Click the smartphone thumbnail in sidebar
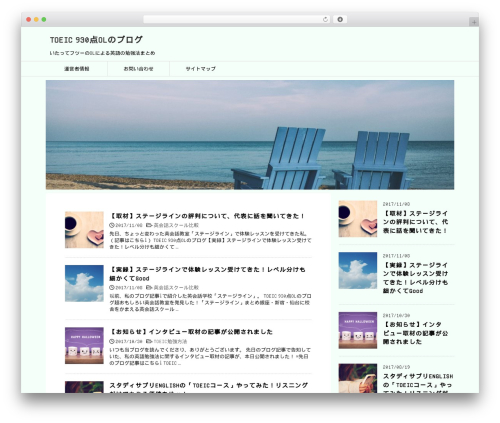The height and width of the screenshot is (423, 500). (x=358, y=378)
